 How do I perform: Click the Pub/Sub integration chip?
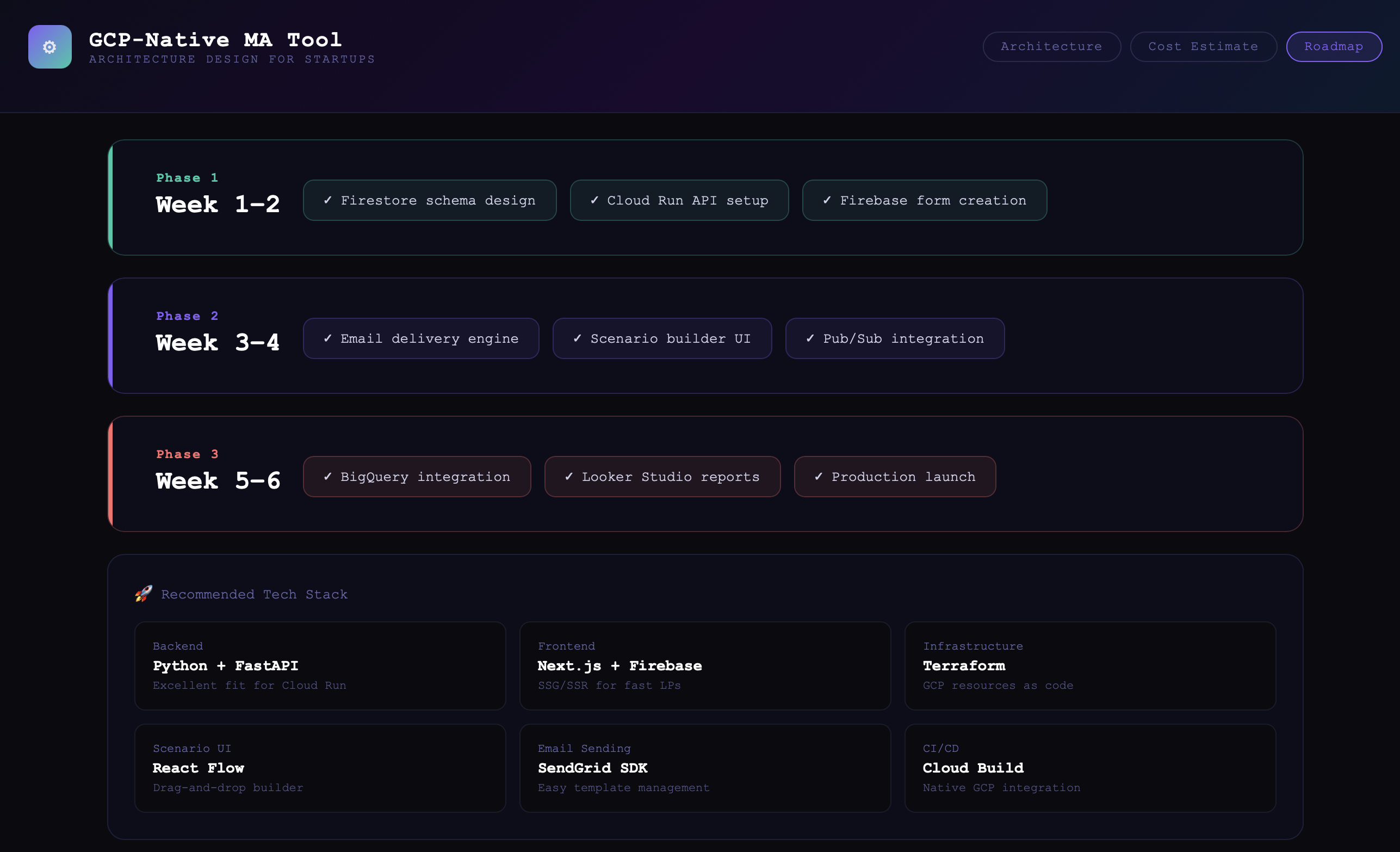[x=894, y=338]
